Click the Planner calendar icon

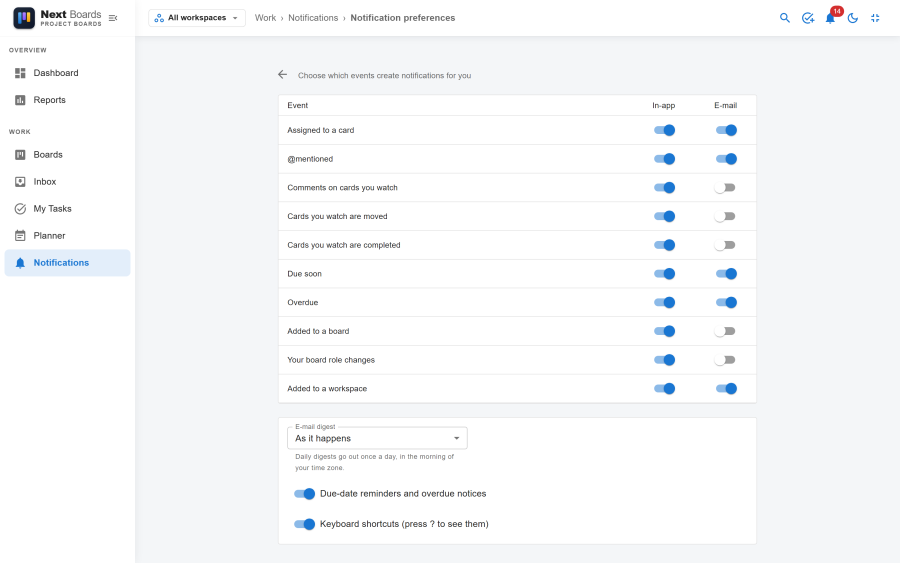click(x=20, y=235)
